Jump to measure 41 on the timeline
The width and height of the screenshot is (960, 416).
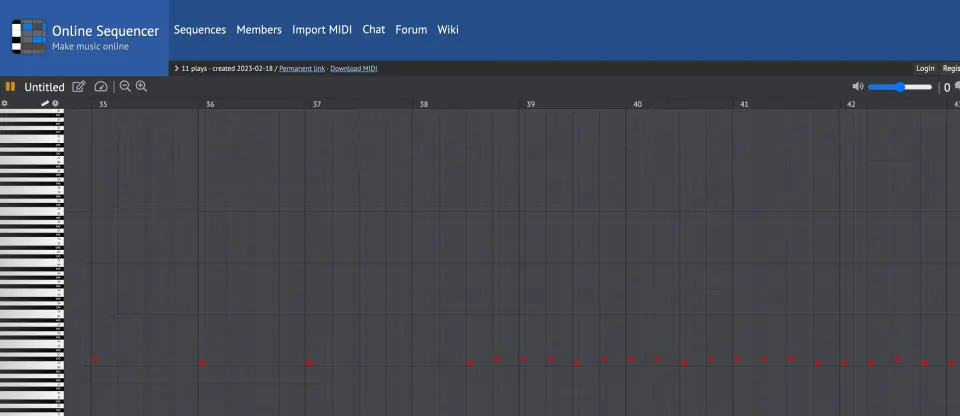[x=744, y=104]
